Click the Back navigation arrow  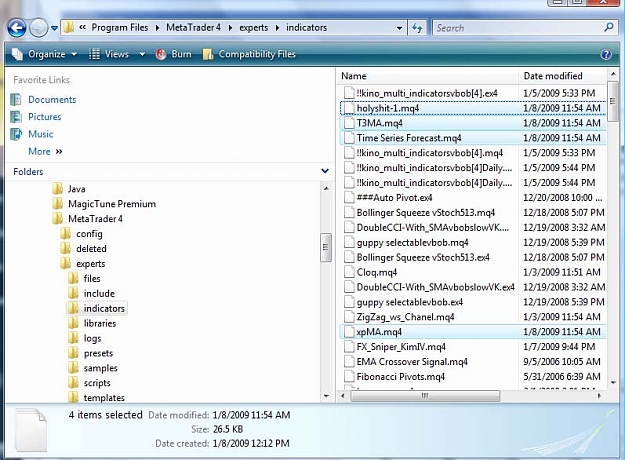click(16, 28)
